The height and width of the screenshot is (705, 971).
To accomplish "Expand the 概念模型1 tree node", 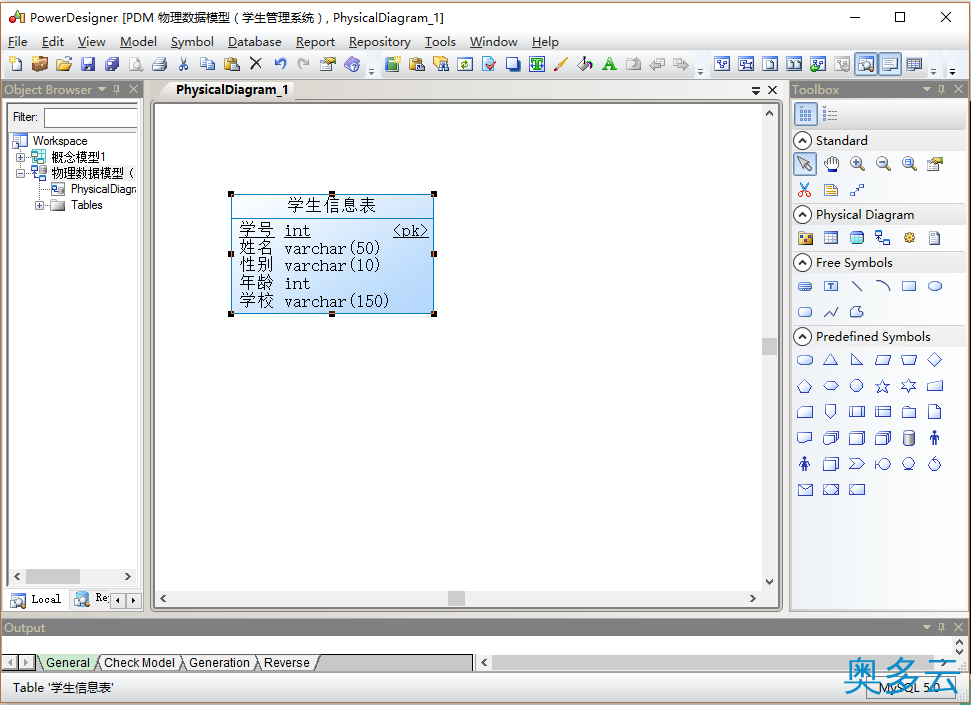I will point(20,157).
